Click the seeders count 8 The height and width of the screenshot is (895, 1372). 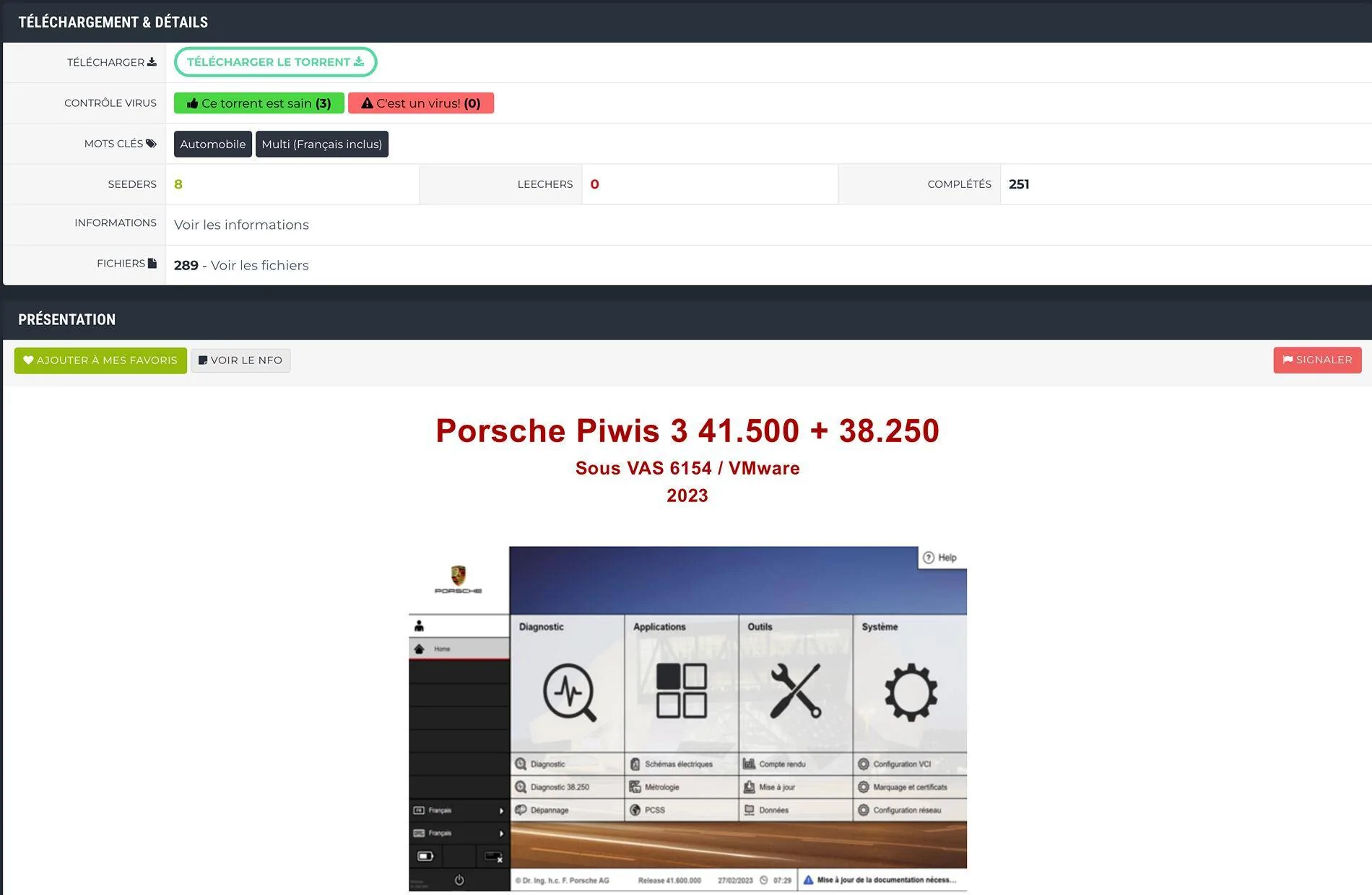[x=178, y=184]
